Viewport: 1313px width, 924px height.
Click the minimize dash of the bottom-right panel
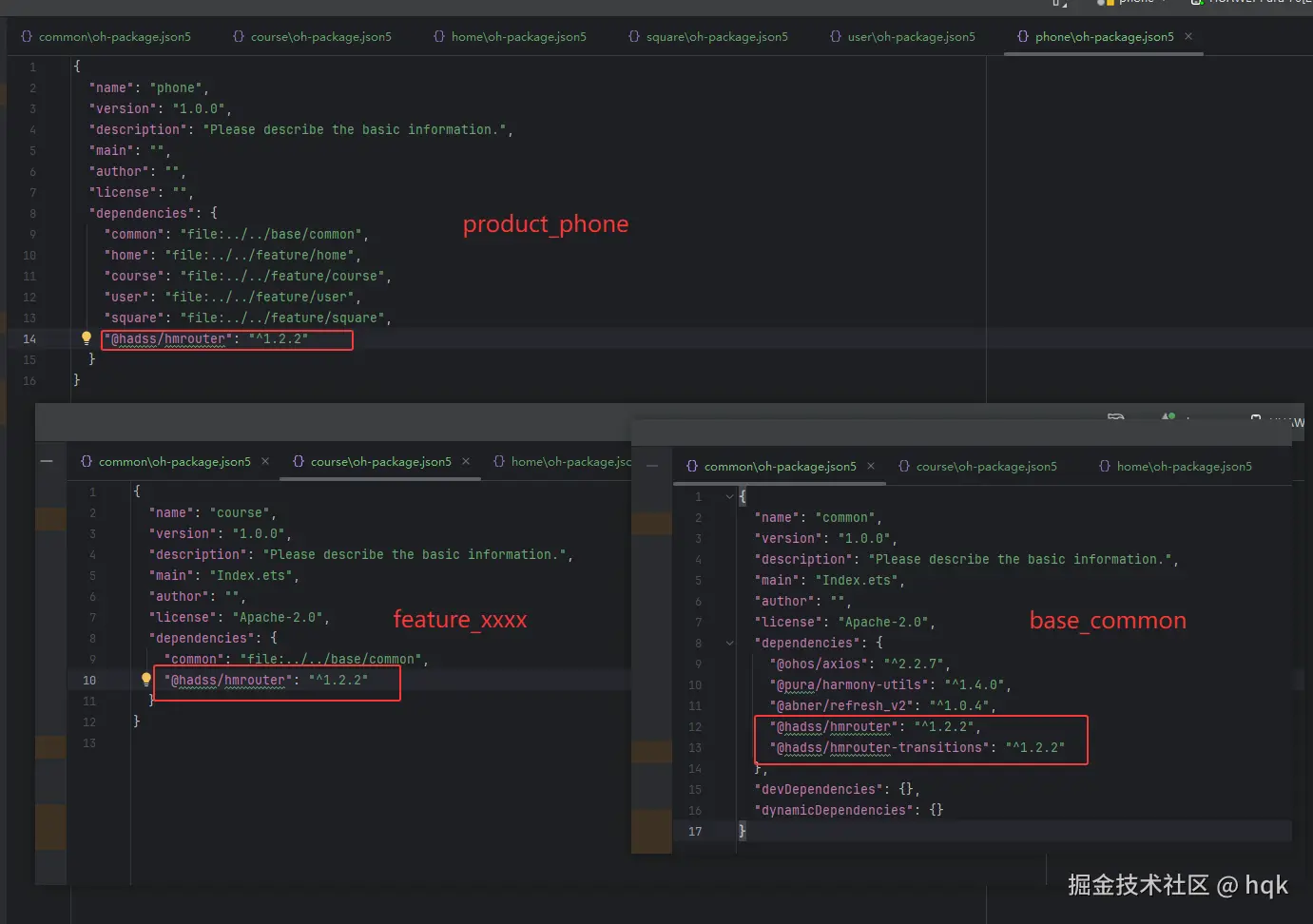click(x=652, y=466)
